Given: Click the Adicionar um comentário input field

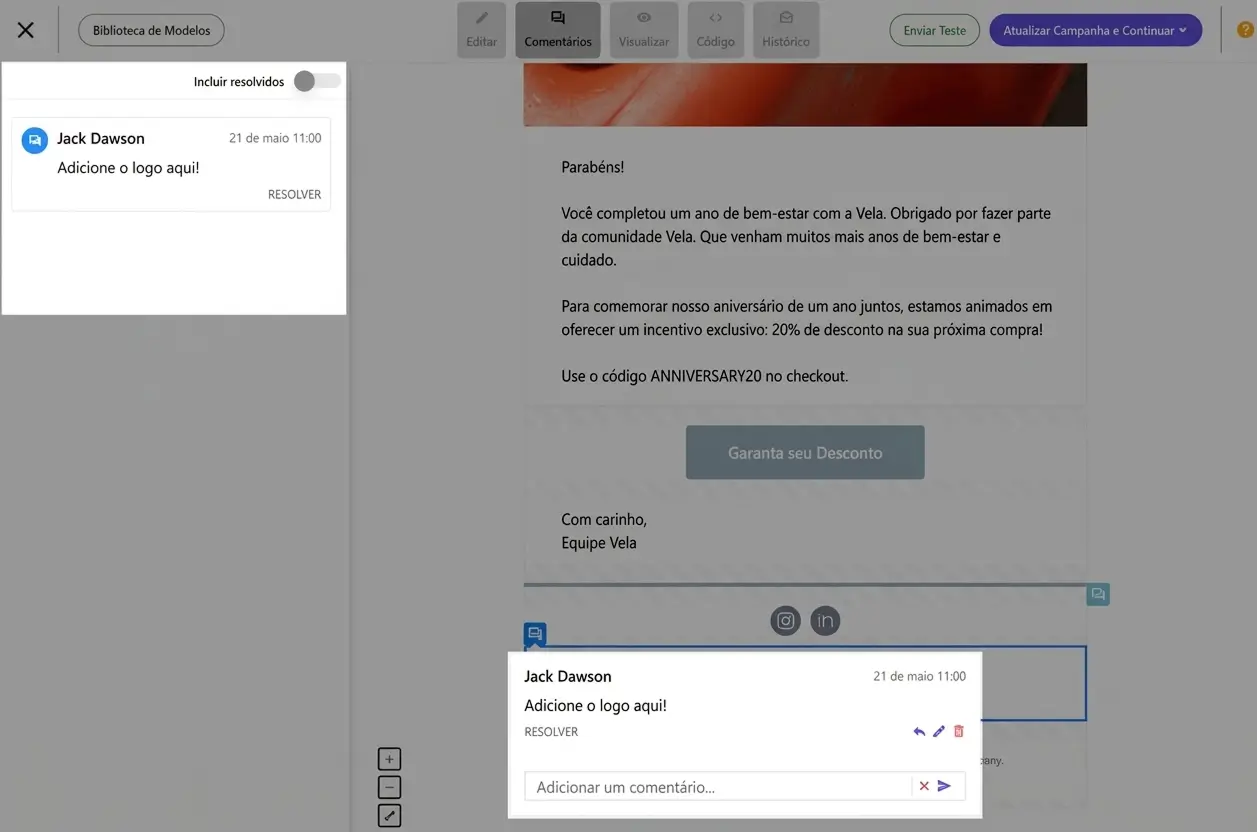Looking at the screenshot, I should click(x=718, y=787).
